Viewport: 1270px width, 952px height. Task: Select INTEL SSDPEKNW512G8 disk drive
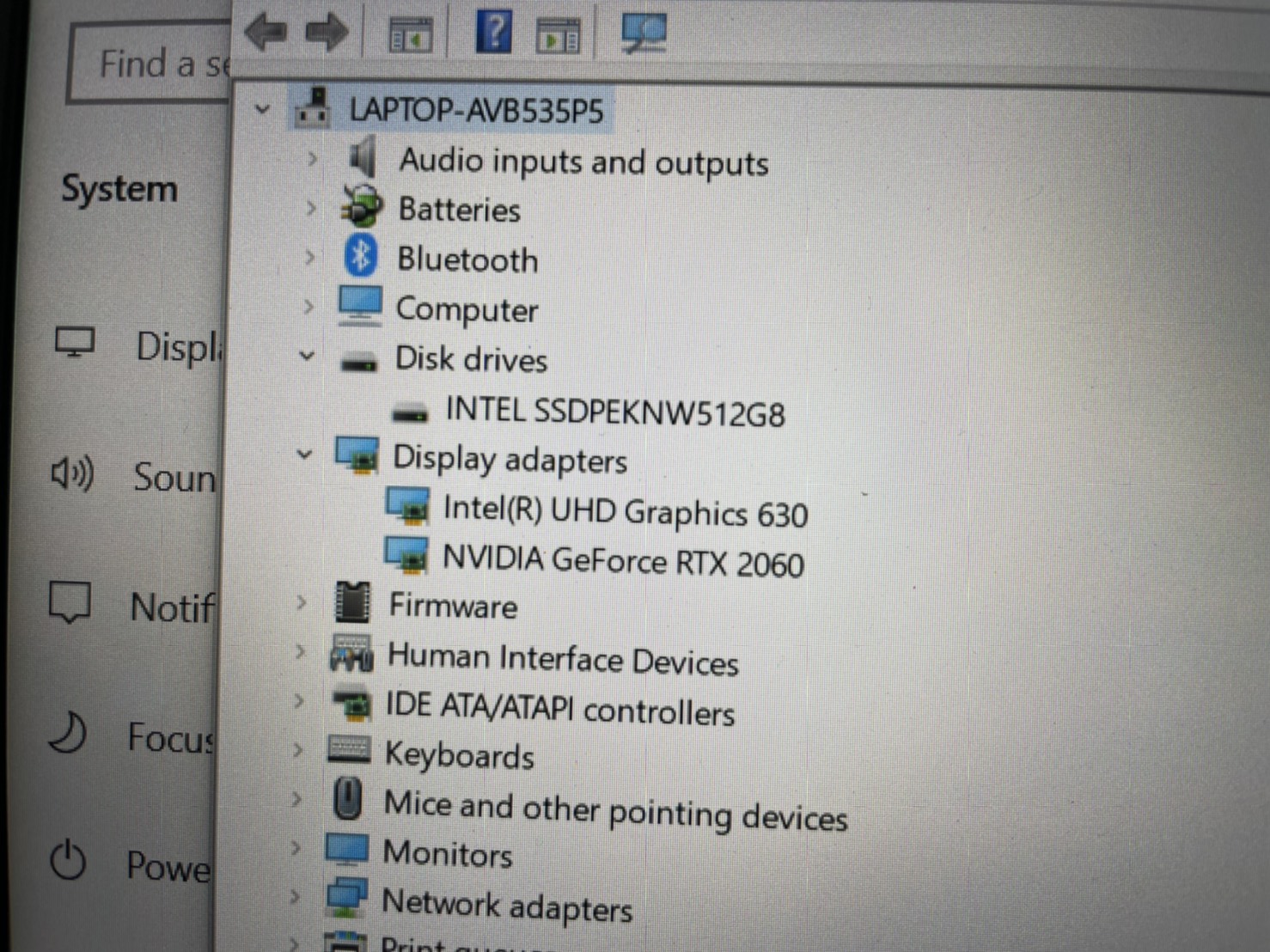click(x=614, y=412)
